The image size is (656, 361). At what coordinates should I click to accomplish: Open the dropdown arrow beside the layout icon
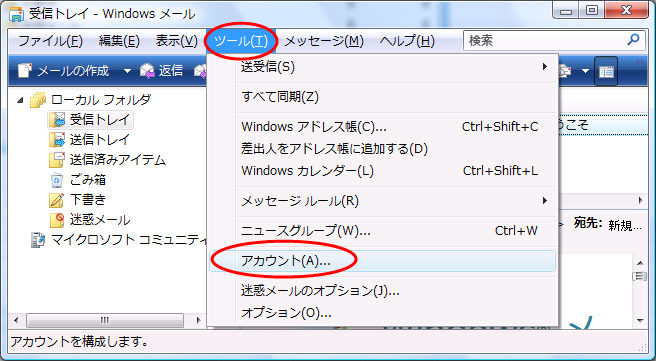pyautogui.click(x=585, y=71)
